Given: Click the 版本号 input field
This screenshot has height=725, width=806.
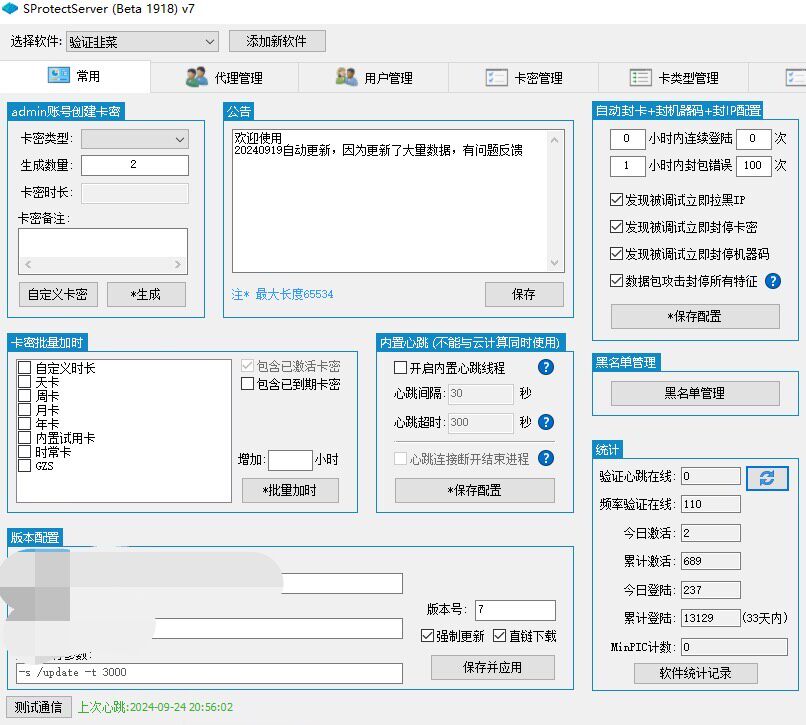Looking at the screenshot, I should (515, 610).
